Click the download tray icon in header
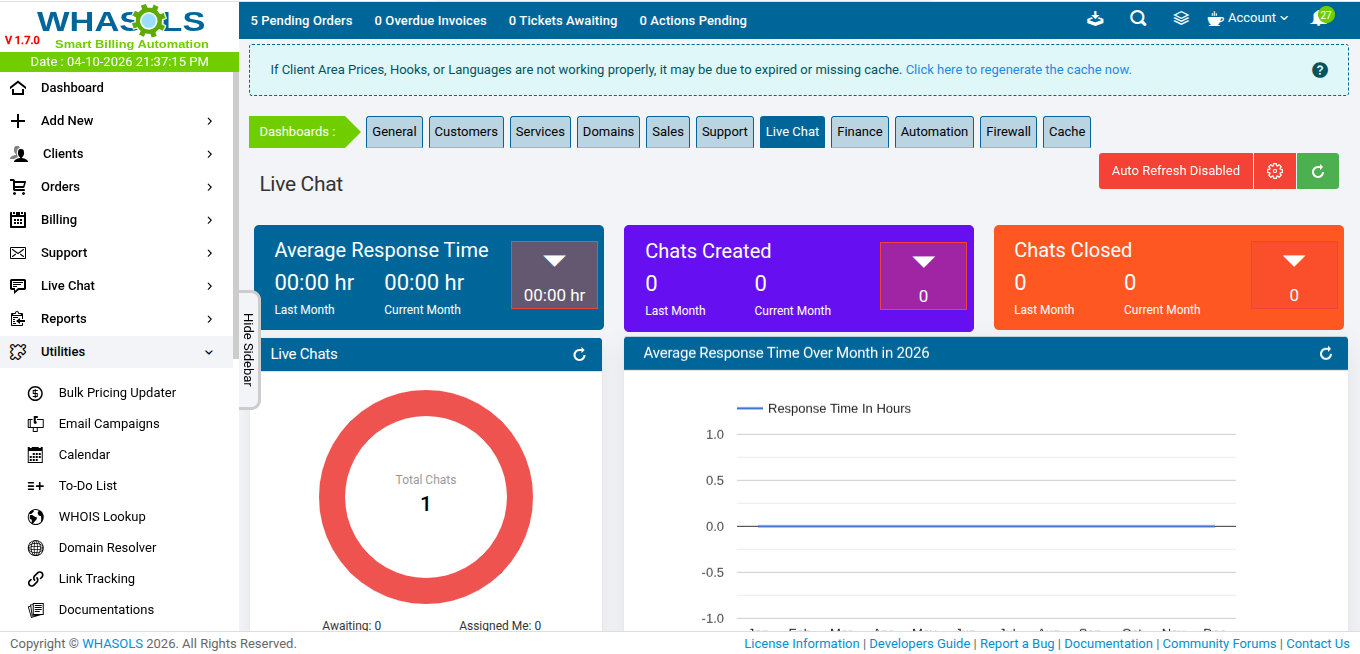Image resolution: width=1360 pixels, height=654 pixels. [x=1095, y=19]
